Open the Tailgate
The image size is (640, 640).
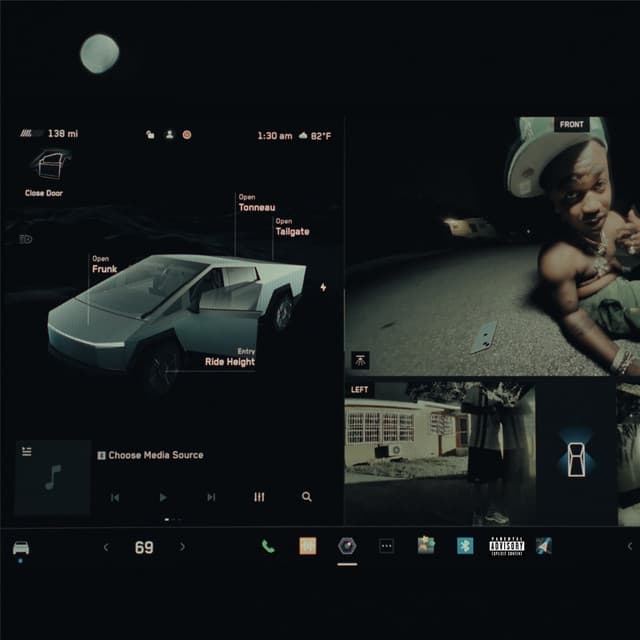click(292, 227)
